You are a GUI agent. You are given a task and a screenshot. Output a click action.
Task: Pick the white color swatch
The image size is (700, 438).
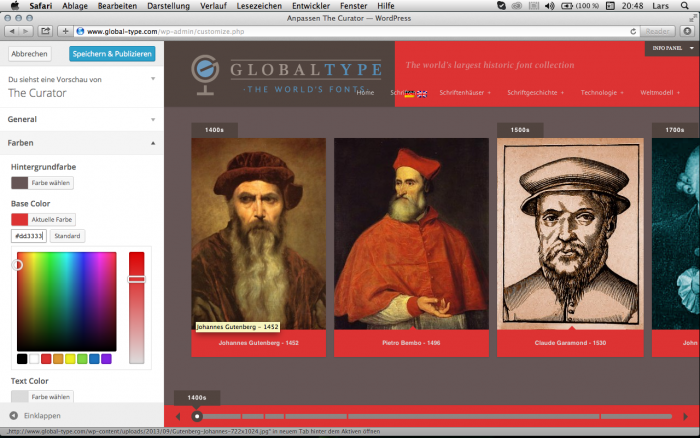pos(34,359)
